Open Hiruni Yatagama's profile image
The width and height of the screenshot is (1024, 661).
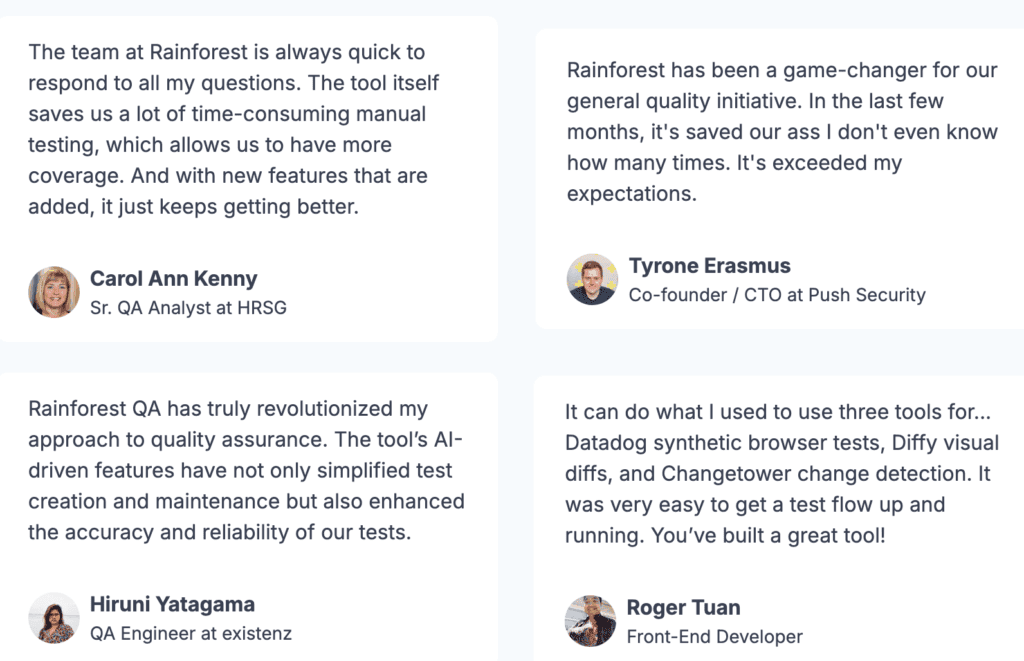click(54, 617)
